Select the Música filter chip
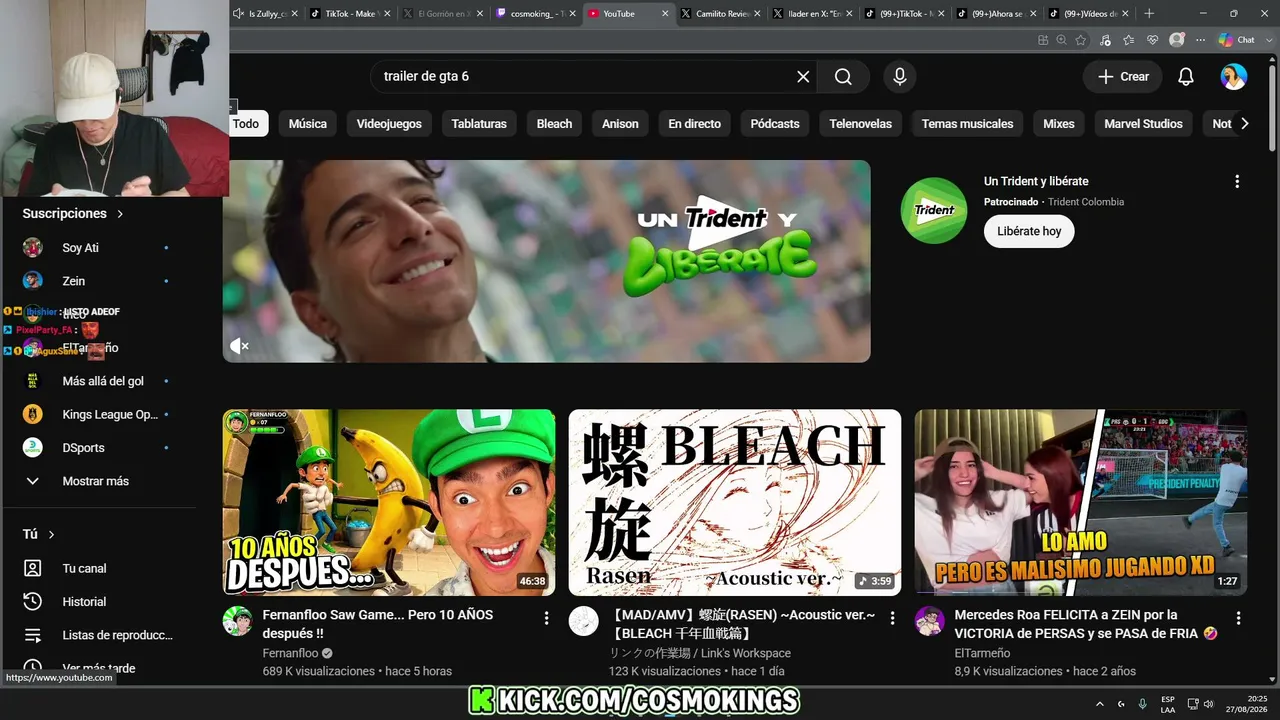This screenshot has width=1280, height=720. click(308, 124)
